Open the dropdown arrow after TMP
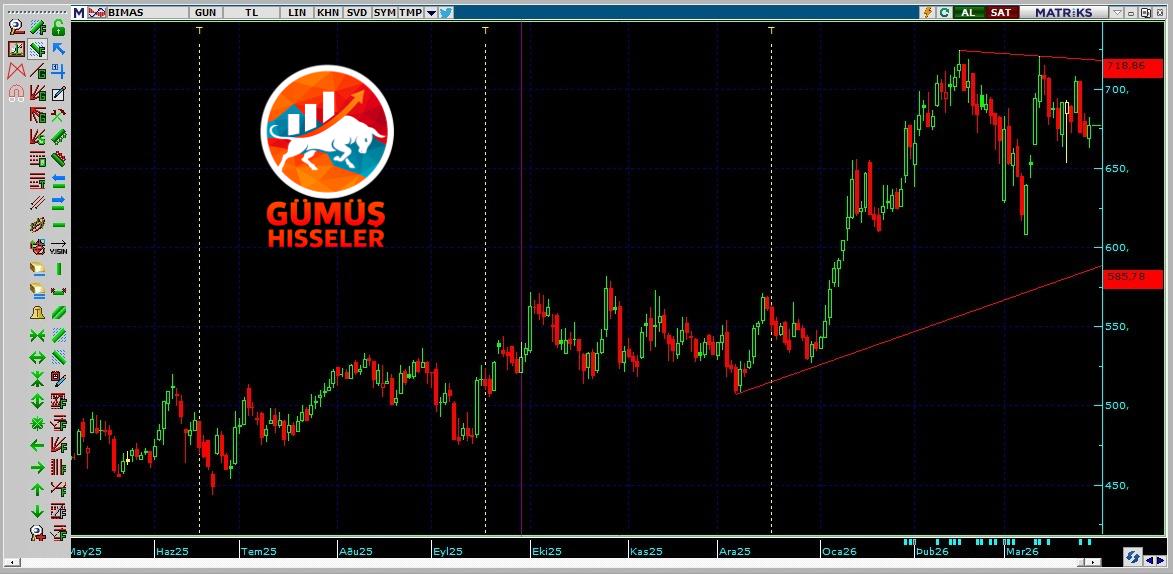Screen dimensions: 1173x574 (x=431, y=13)
